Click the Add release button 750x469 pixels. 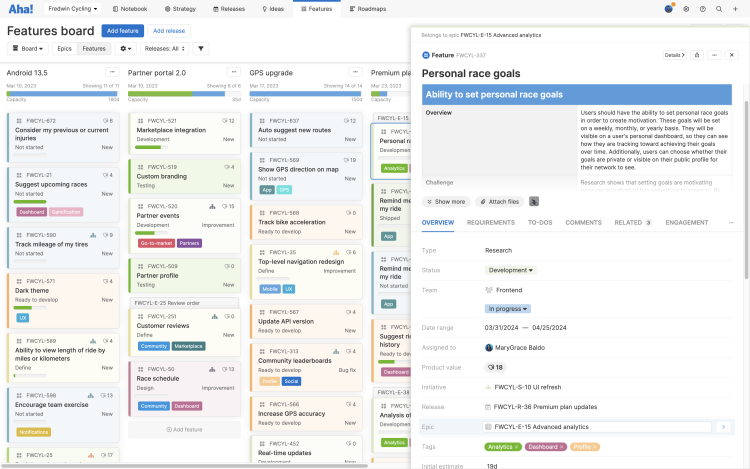[x=169, y=31]
